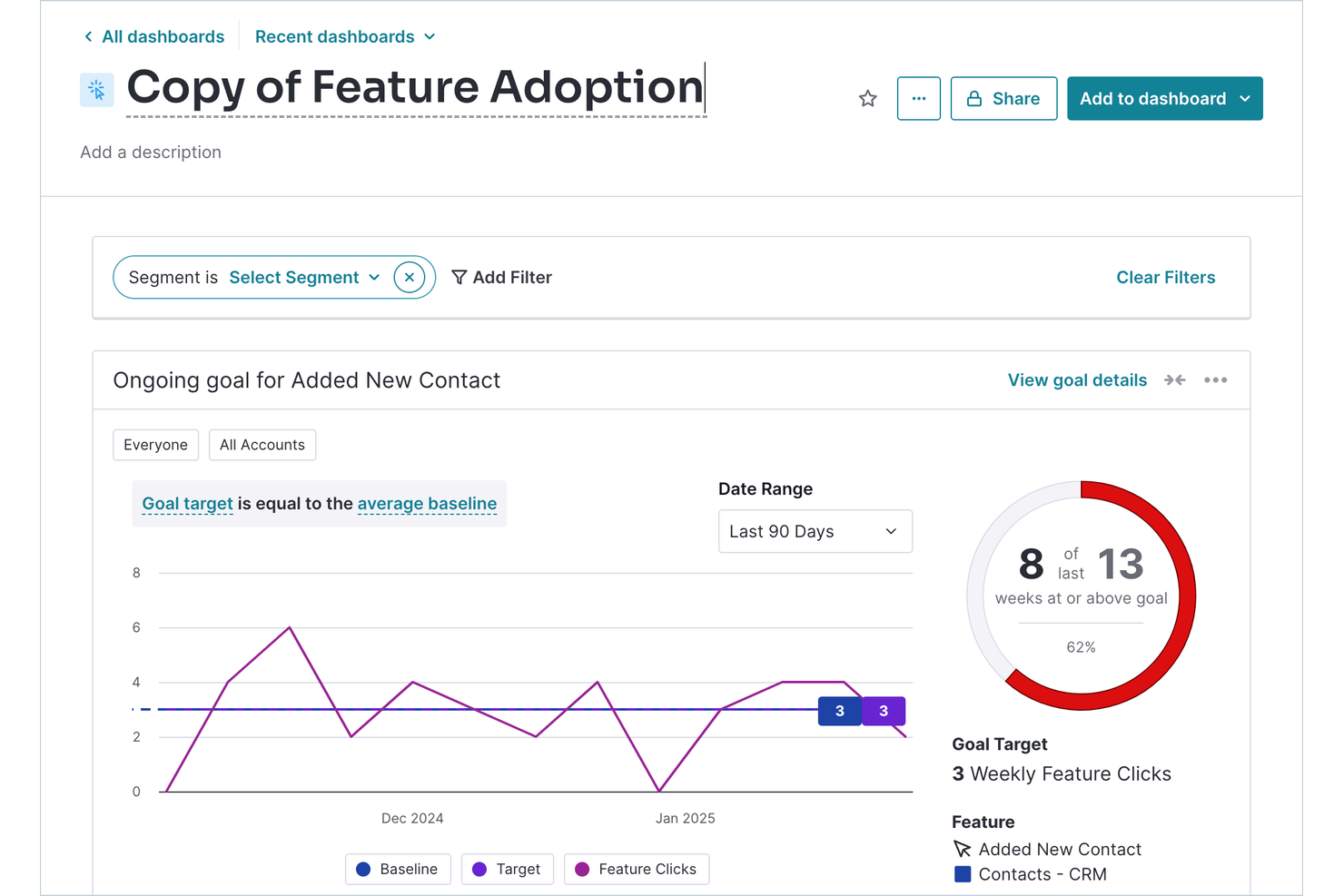This screenshot has height=896, width=1344.
Task: Click the Contacts - CRM source icon
Action: [x=962, y=874]
